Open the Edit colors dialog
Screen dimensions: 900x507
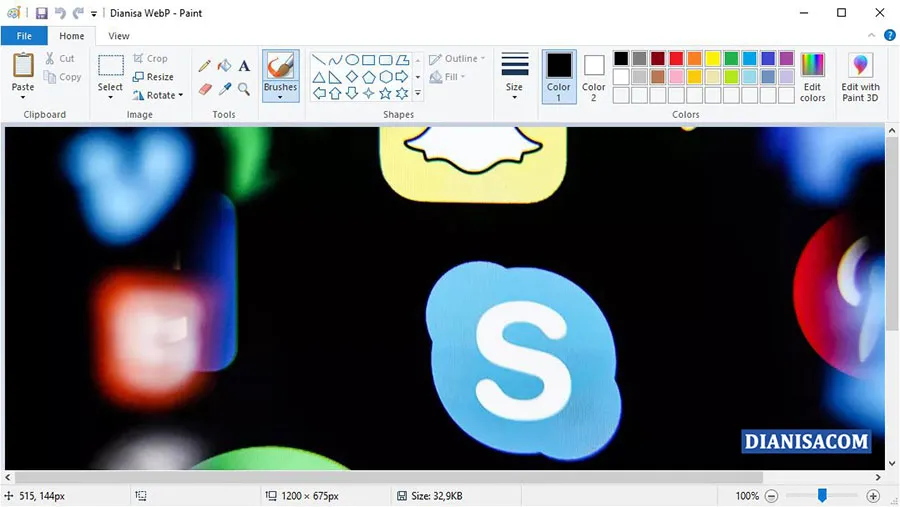coord(812,78)
